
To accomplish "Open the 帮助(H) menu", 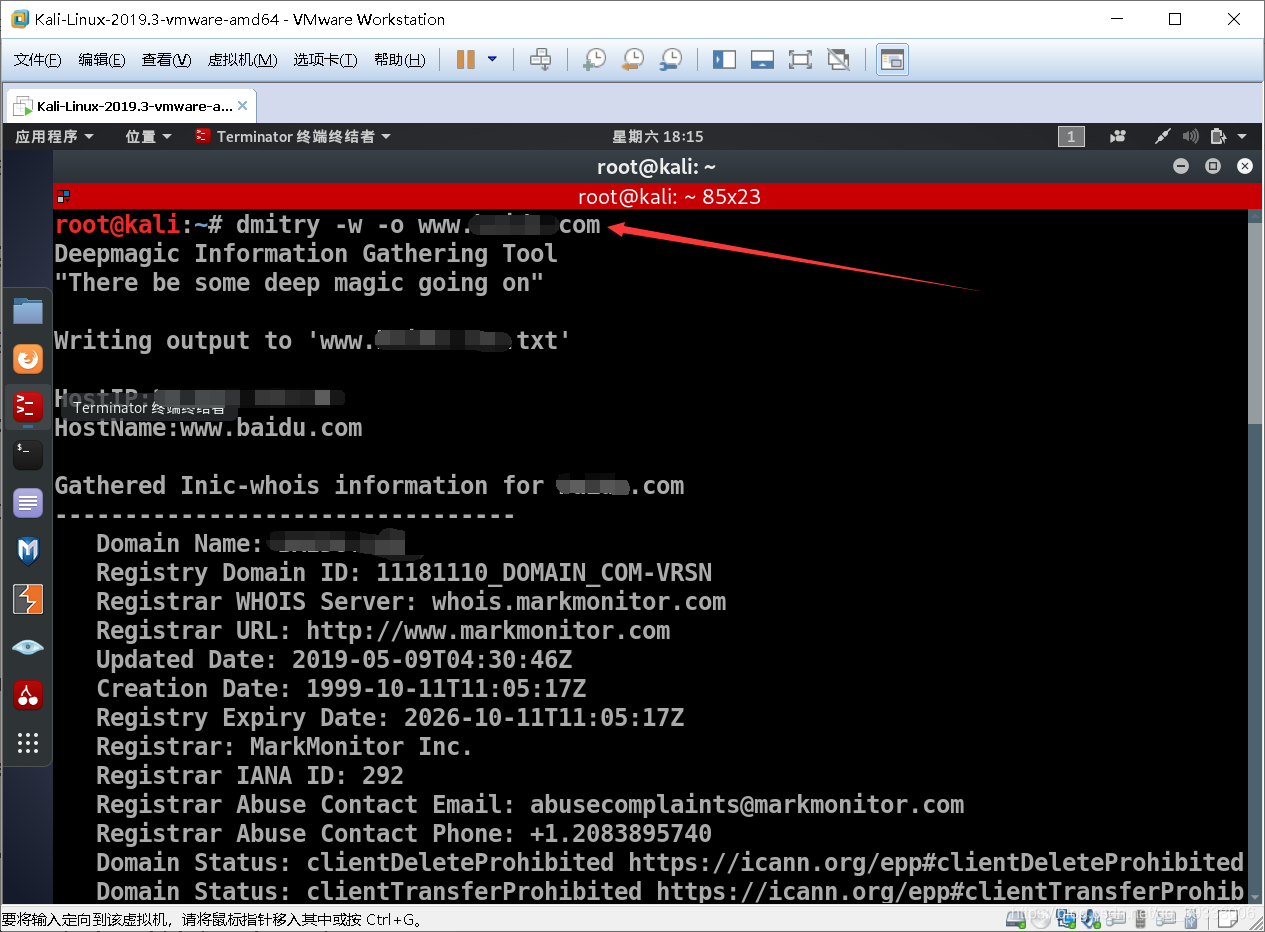I will point(399,60).
